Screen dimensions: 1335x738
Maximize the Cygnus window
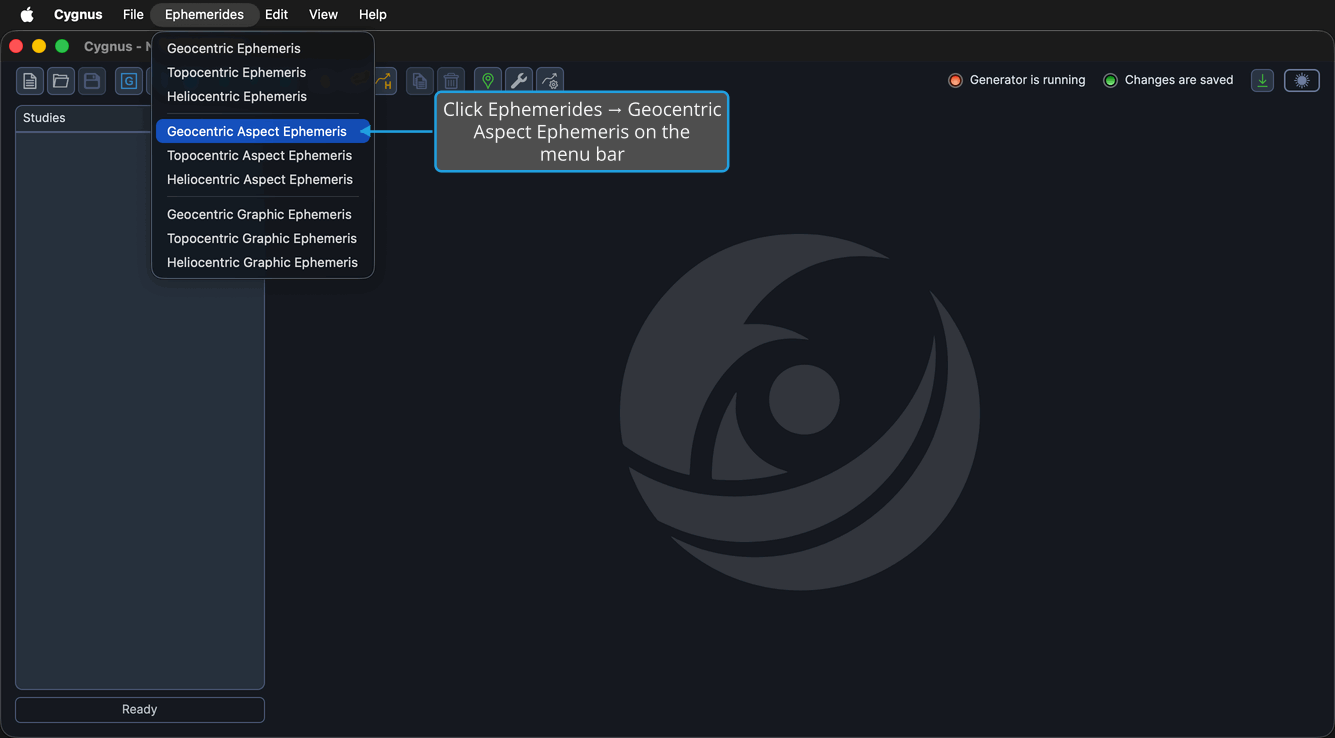[x=62, y=46]
